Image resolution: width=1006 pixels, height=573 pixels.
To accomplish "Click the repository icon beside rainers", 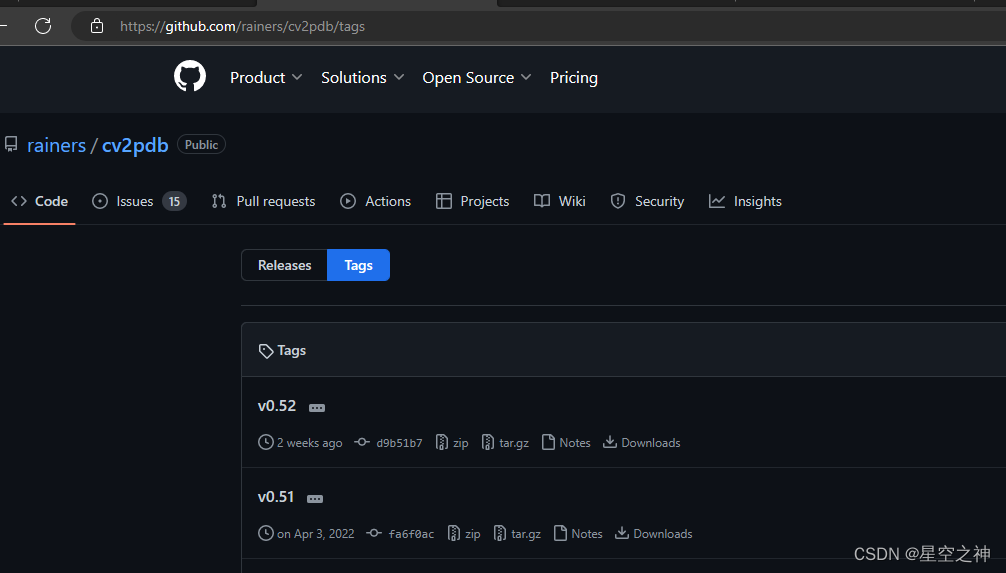I will (x=11, y=144).
